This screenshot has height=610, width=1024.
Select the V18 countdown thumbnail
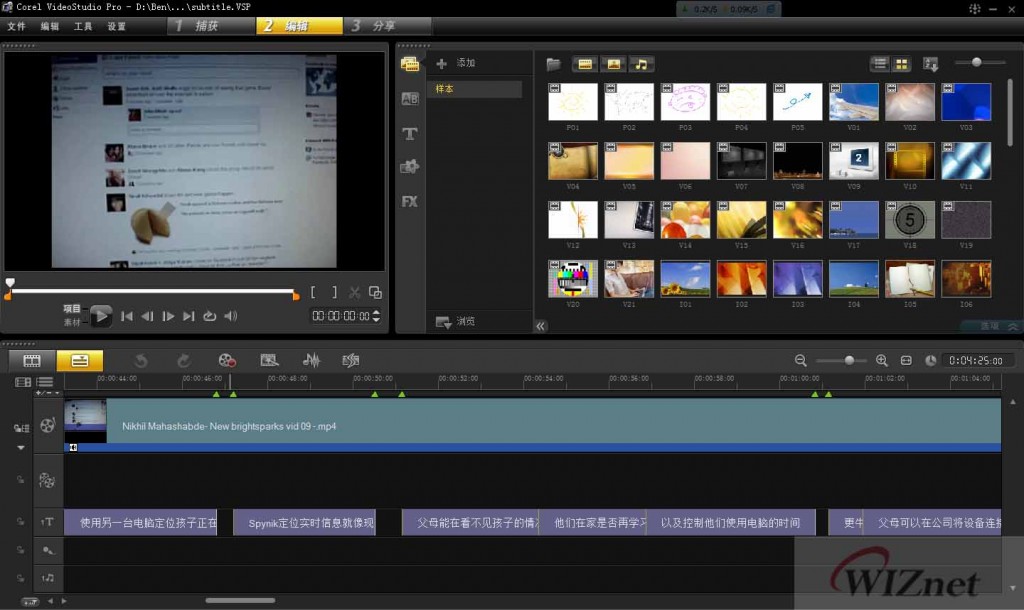[909, 220]
